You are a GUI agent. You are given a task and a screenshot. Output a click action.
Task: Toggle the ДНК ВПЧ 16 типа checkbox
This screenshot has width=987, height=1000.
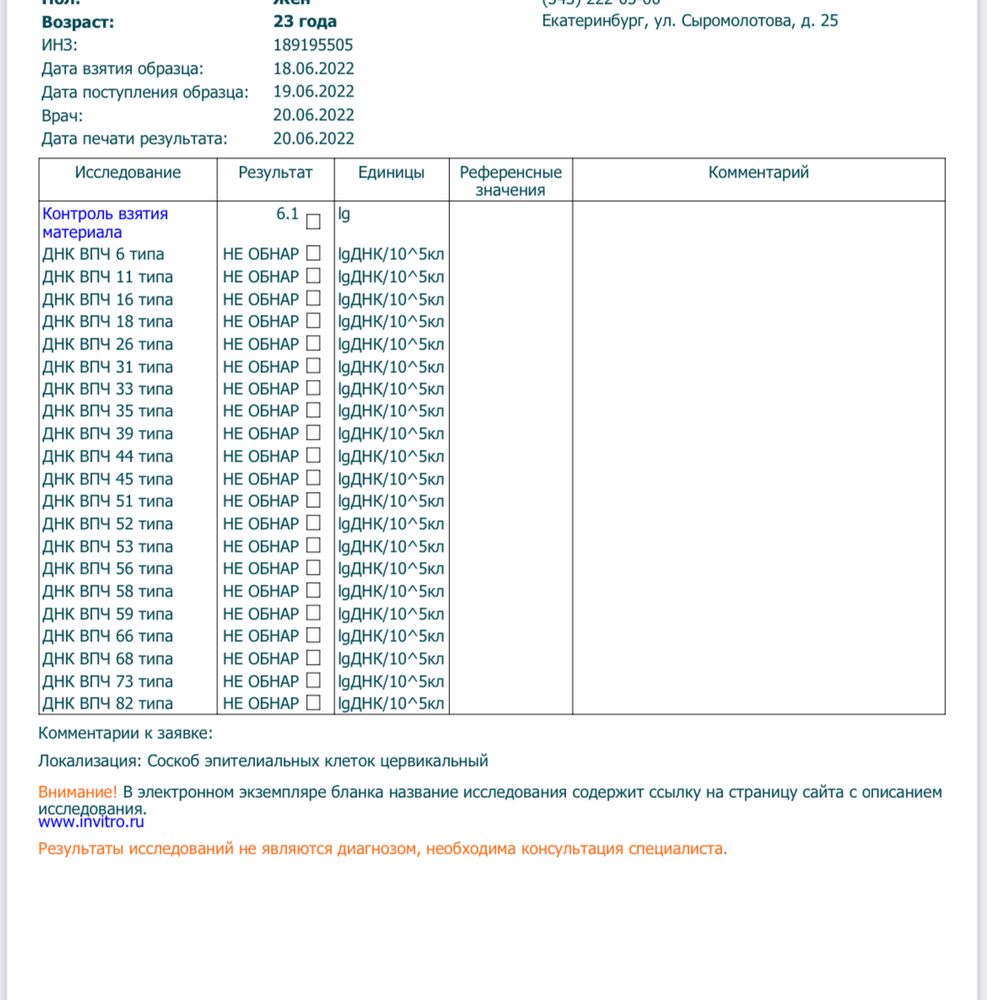313,298
